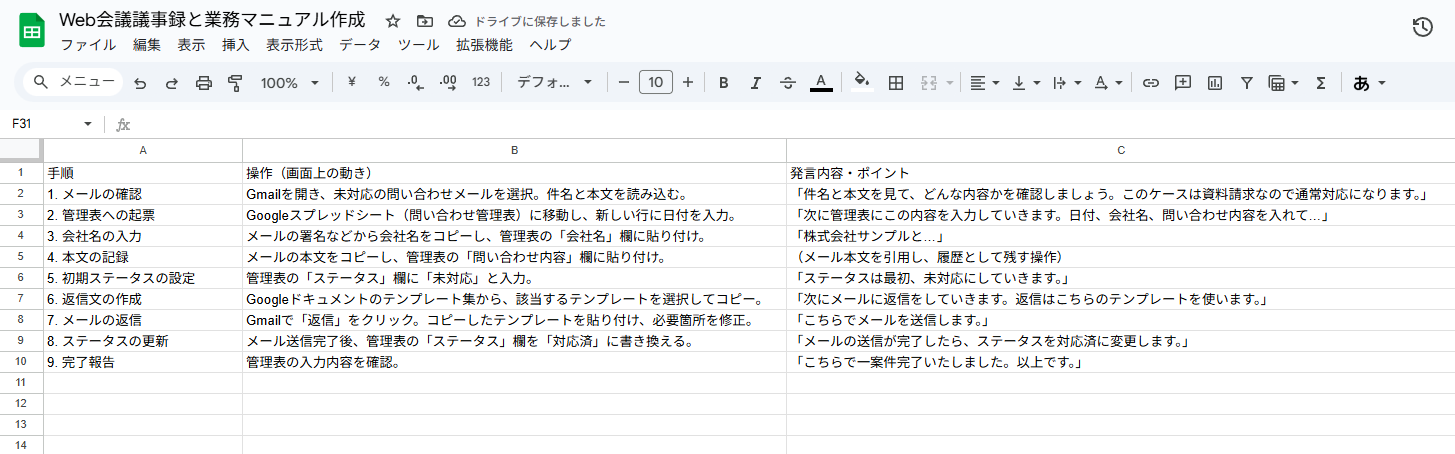Increase font size with plus button

[688, 82]
